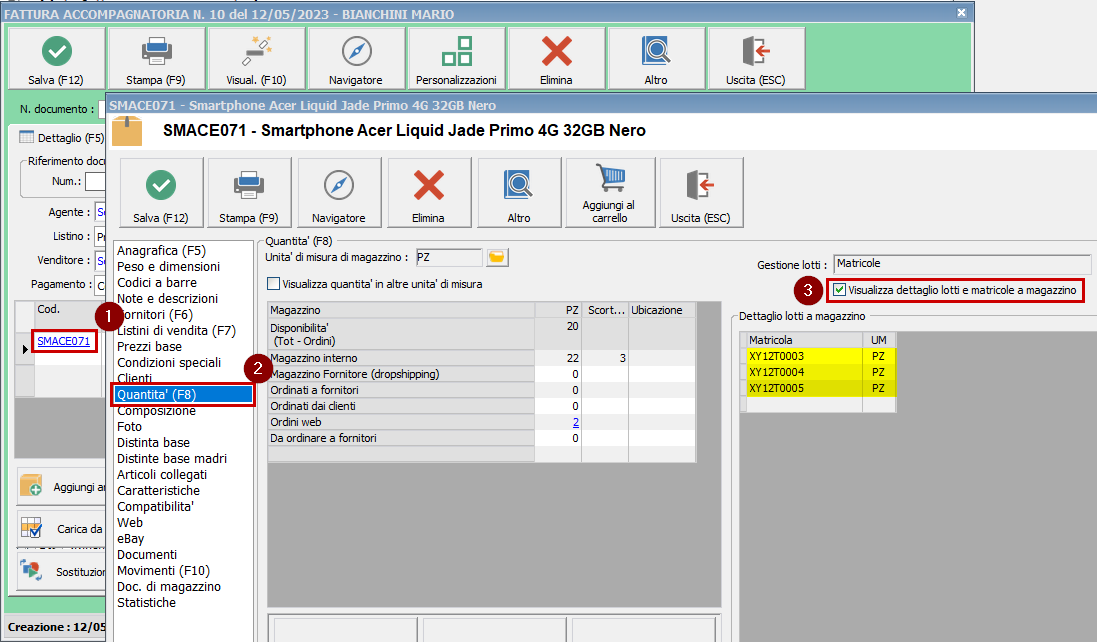The width and height of the screenshot is (1097, 642).
Task: Exit the article window with Uscita (ESC)
Action: pos(701,192)
